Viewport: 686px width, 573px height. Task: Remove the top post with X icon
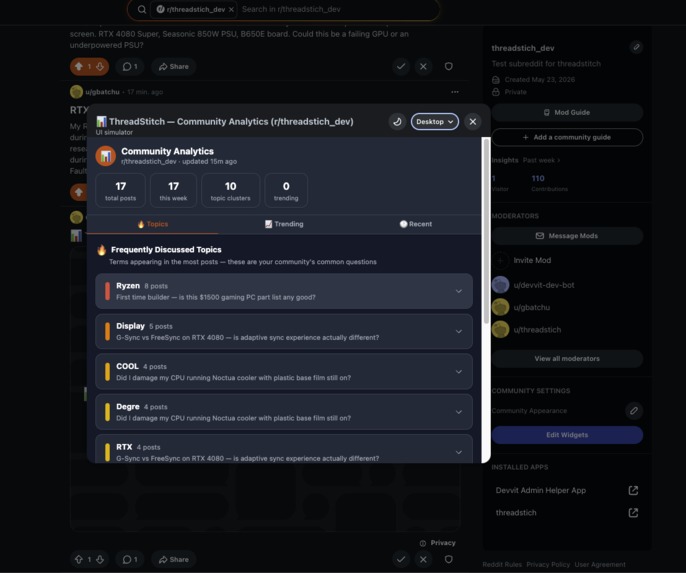423,66
